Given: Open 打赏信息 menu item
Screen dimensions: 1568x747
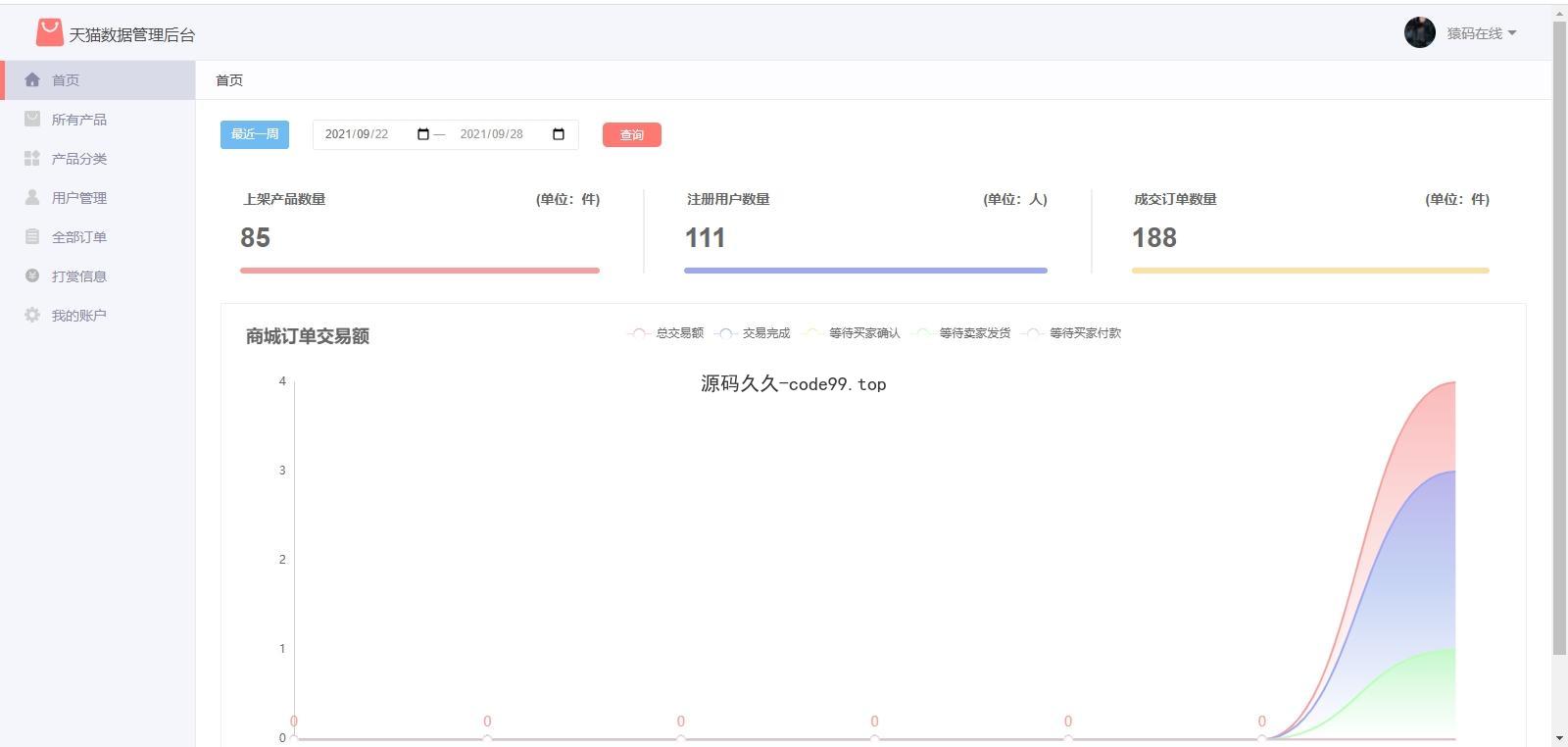Looking at the screenshot, I should [98, 275].
